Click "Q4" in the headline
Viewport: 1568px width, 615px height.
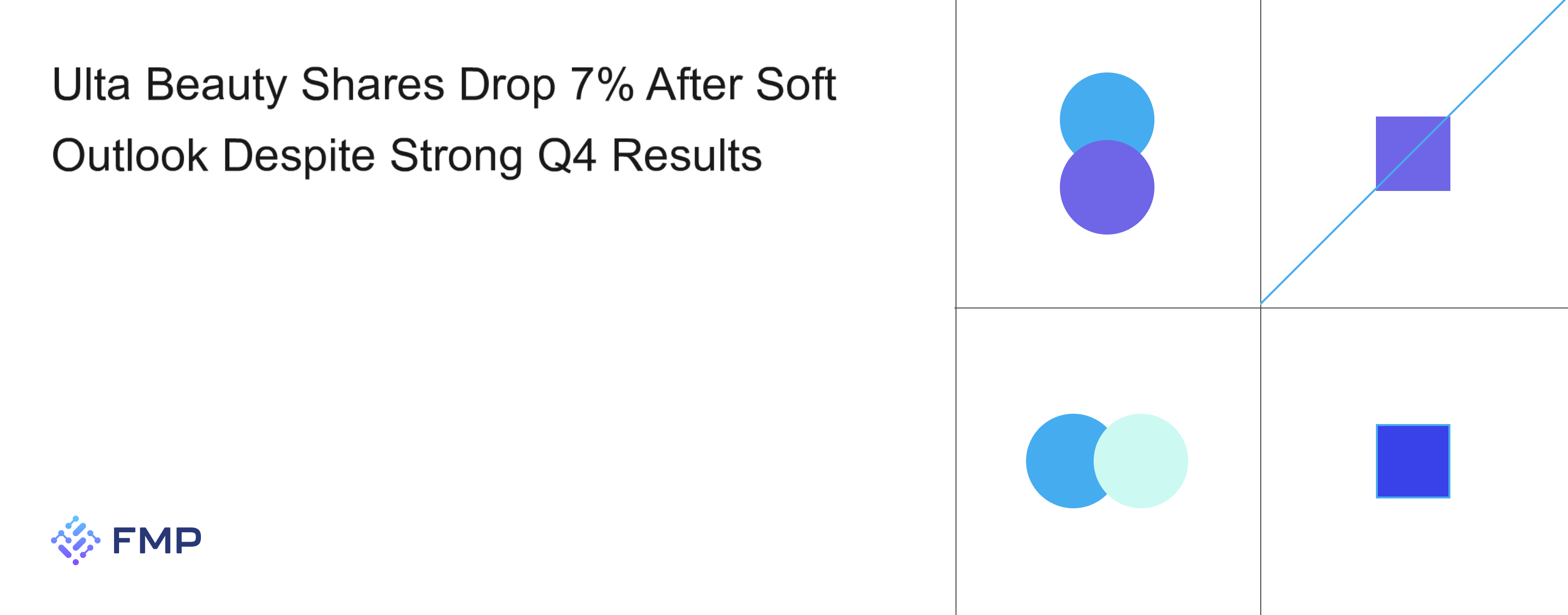(567, 156)
